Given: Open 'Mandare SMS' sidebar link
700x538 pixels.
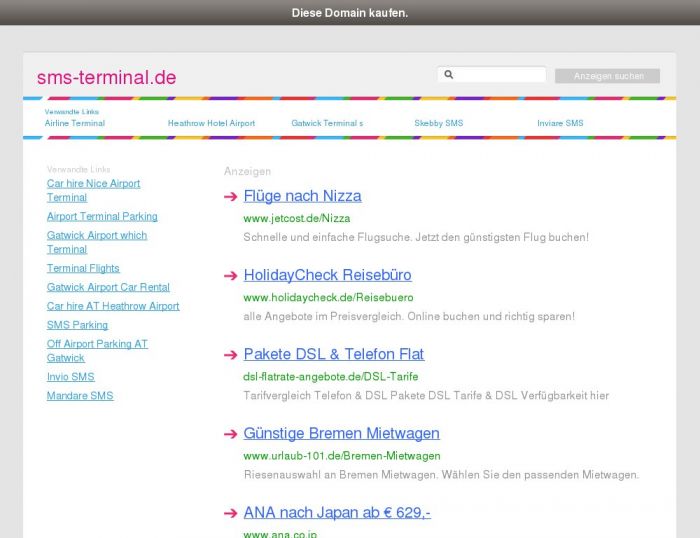Looking at the screenshot, I should 80,396.
